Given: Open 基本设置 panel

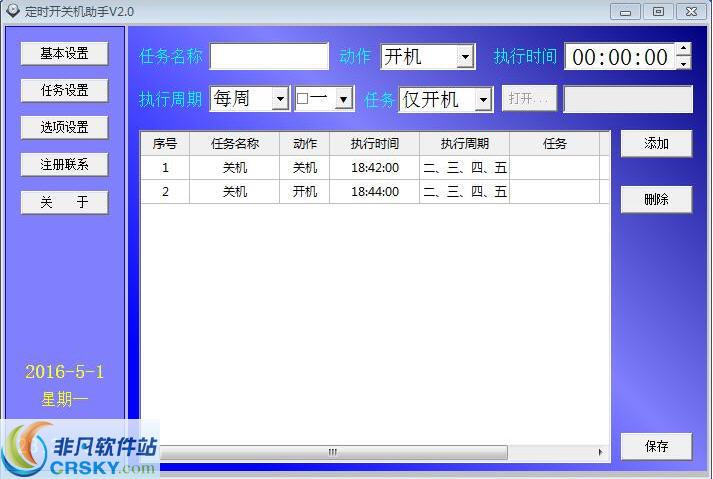Looking at the screenshot, I should tap(65, 54).
